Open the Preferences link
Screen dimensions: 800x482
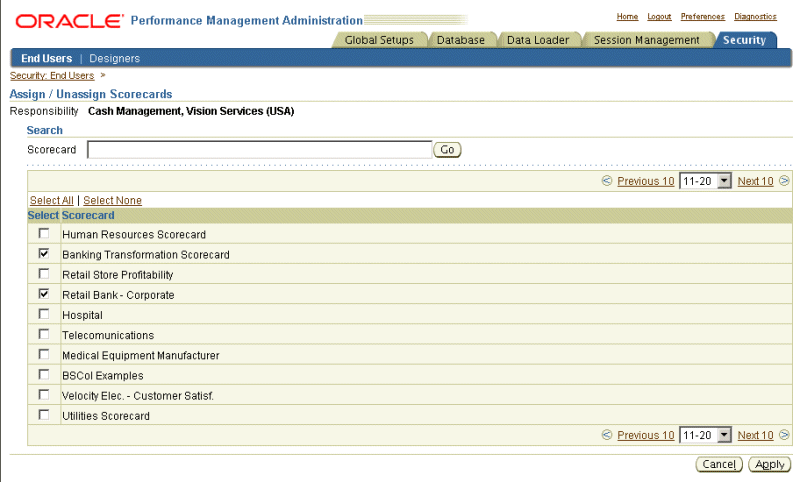point(703,17)
